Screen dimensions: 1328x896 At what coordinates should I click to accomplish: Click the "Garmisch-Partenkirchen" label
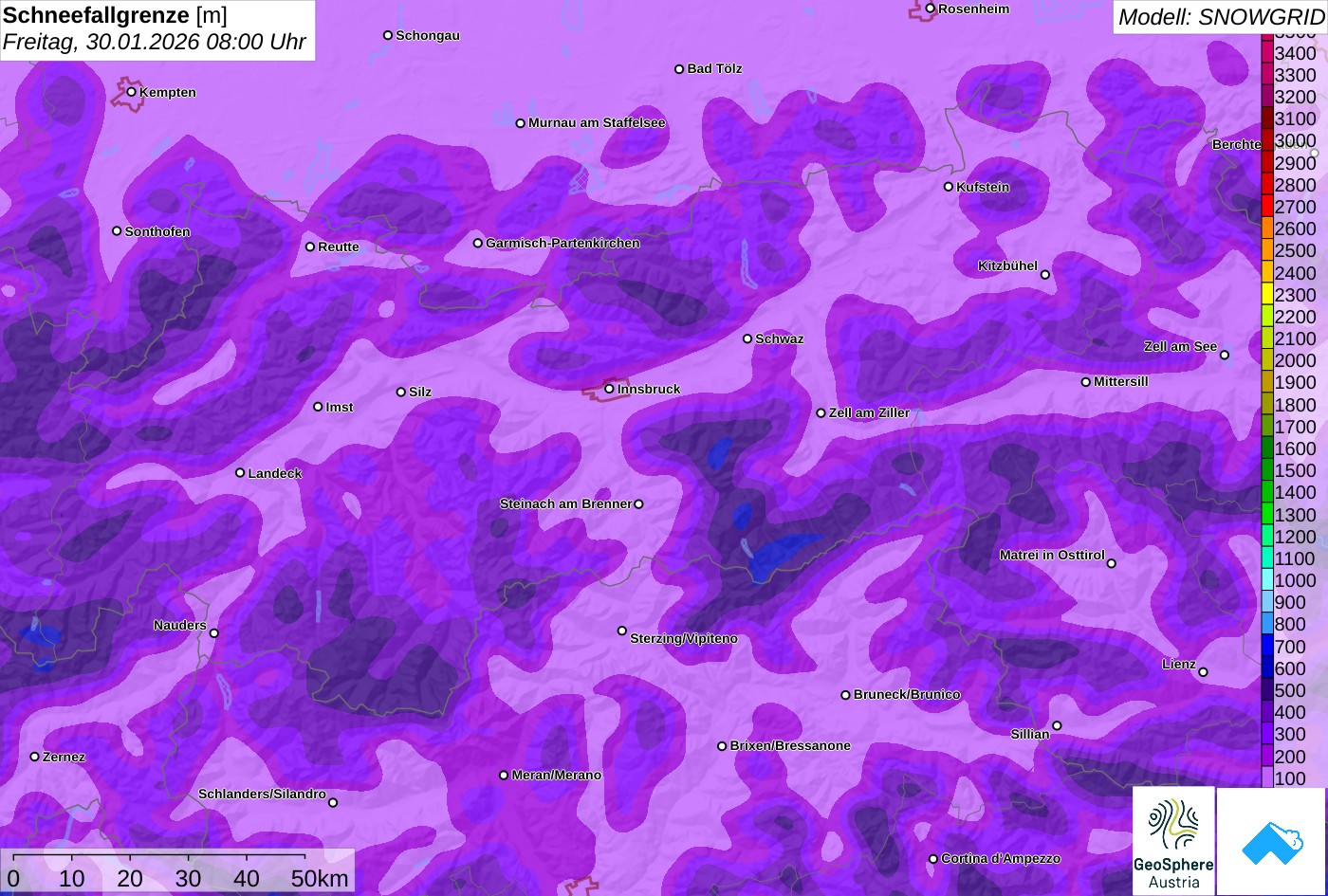click(563, 244)
